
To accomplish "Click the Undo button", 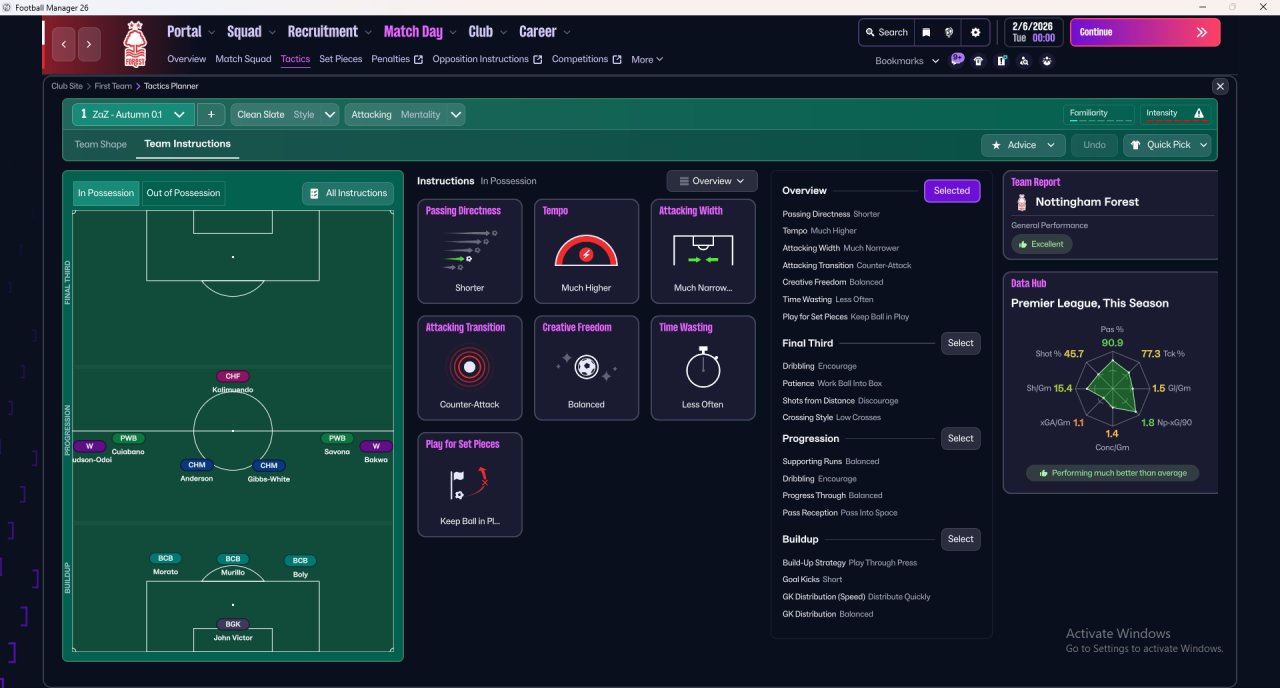I will (1094, 145).
